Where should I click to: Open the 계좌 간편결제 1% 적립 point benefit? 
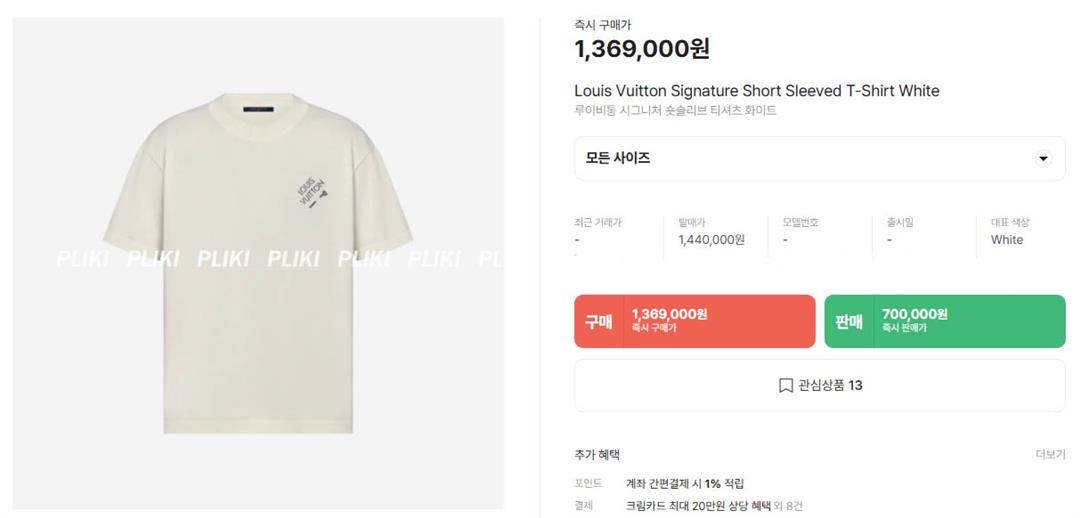[x=685, y=484]
